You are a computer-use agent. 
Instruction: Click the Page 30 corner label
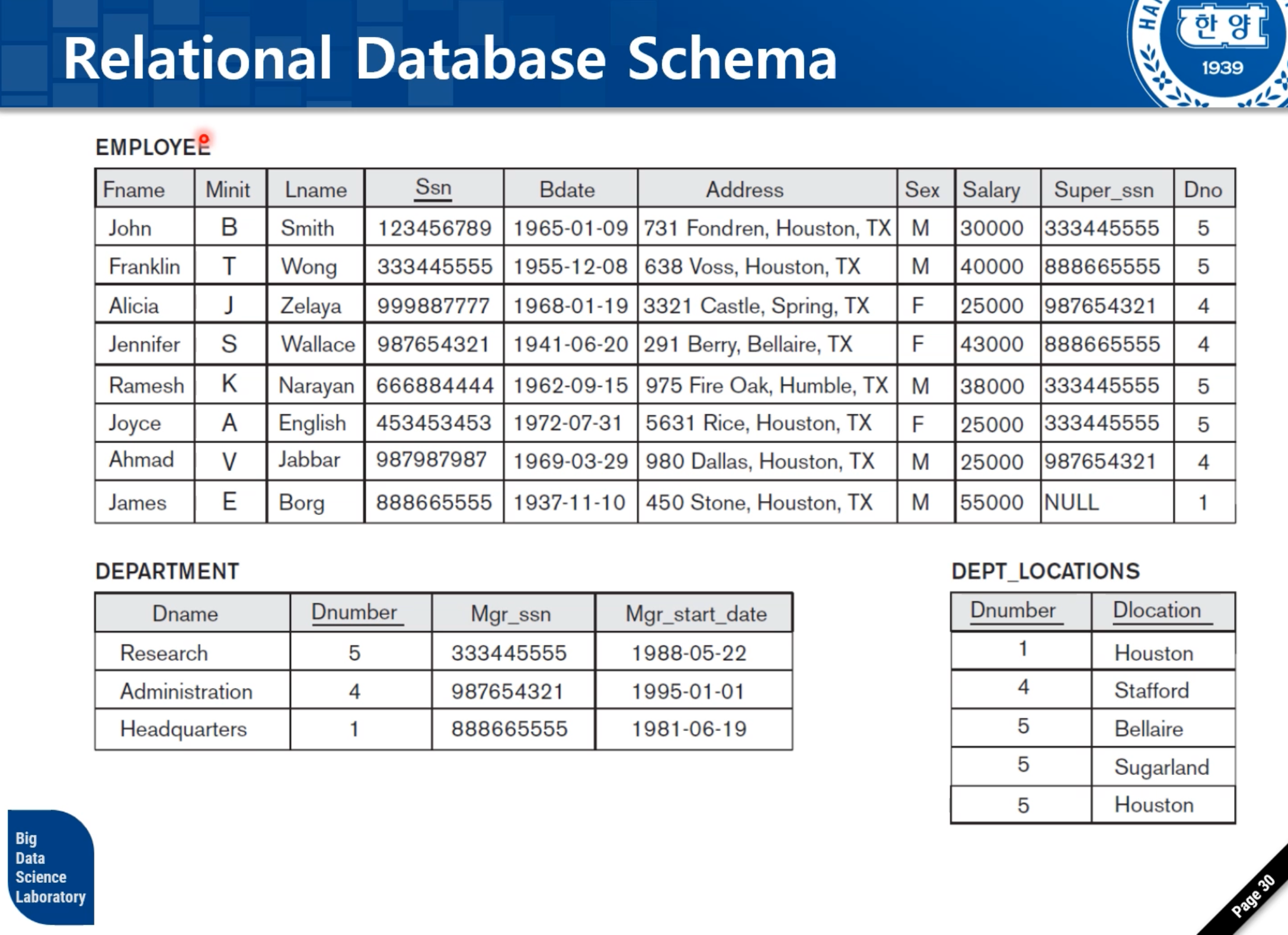tap(1252, 896)
